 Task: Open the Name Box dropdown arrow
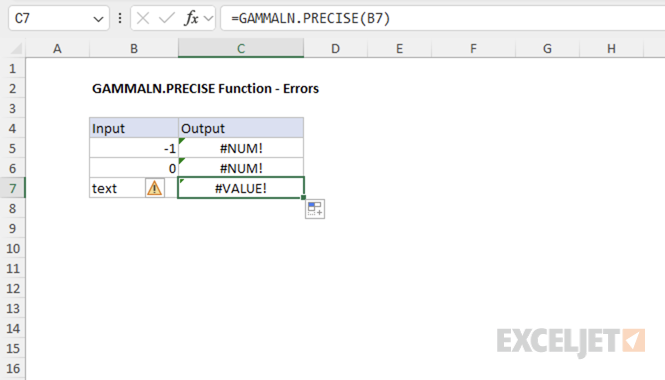point(98,19)
